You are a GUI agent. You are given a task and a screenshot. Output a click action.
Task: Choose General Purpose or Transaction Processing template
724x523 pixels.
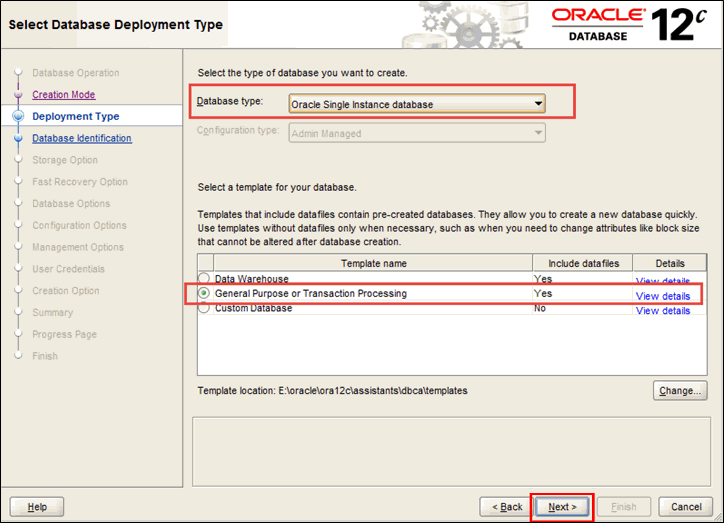point(205,294)
